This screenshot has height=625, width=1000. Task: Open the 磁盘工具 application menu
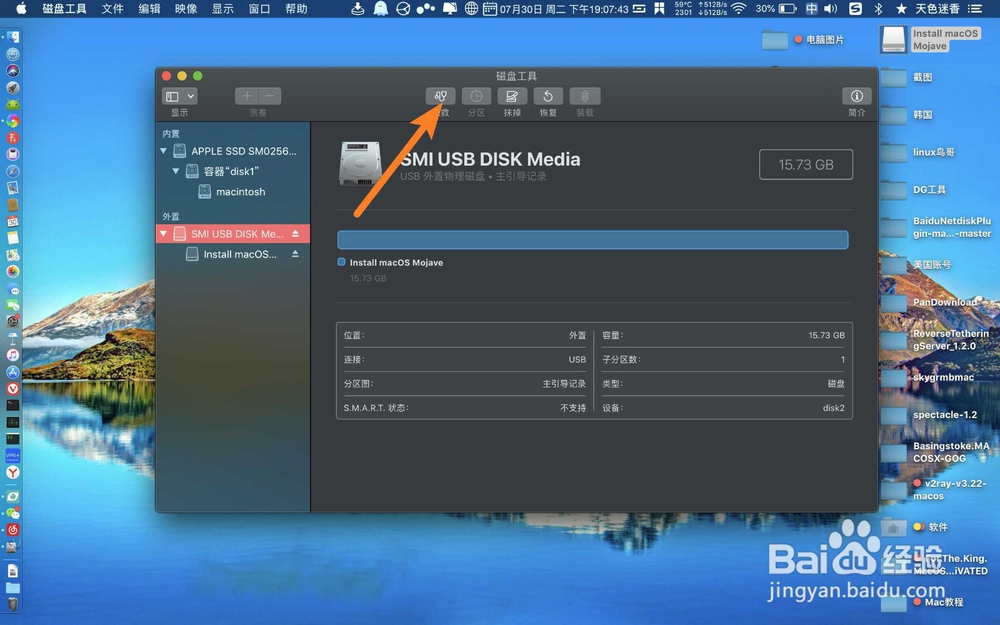click(x=64, y=8)
